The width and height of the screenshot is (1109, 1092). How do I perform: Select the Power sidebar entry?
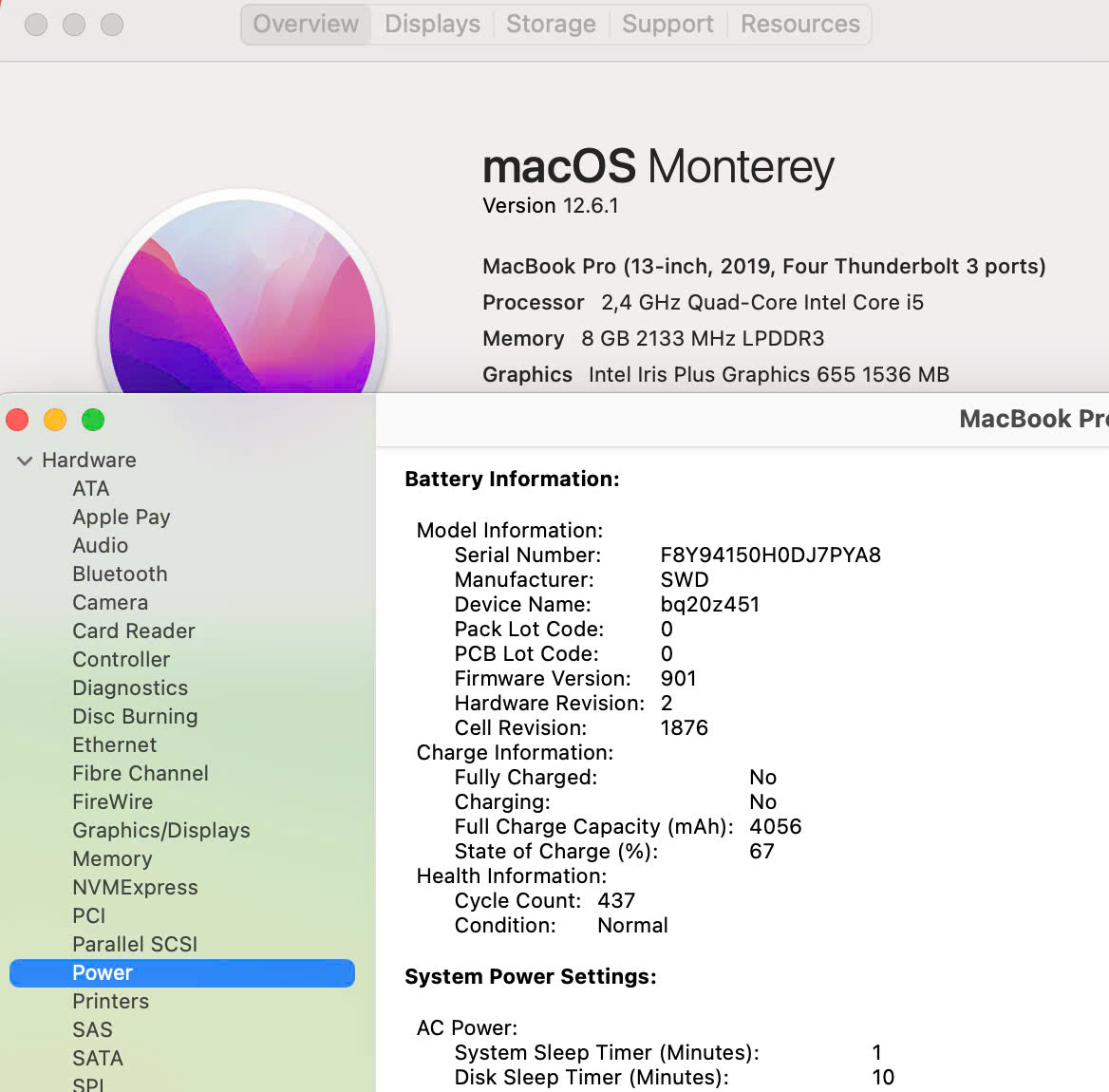point(103,972)
